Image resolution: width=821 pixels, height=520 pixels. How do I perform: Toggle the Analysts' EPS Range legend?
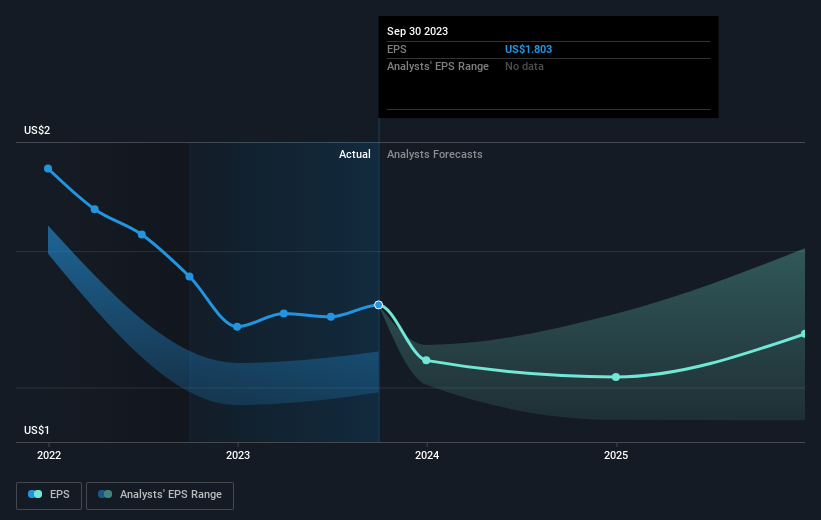point(160,495)
